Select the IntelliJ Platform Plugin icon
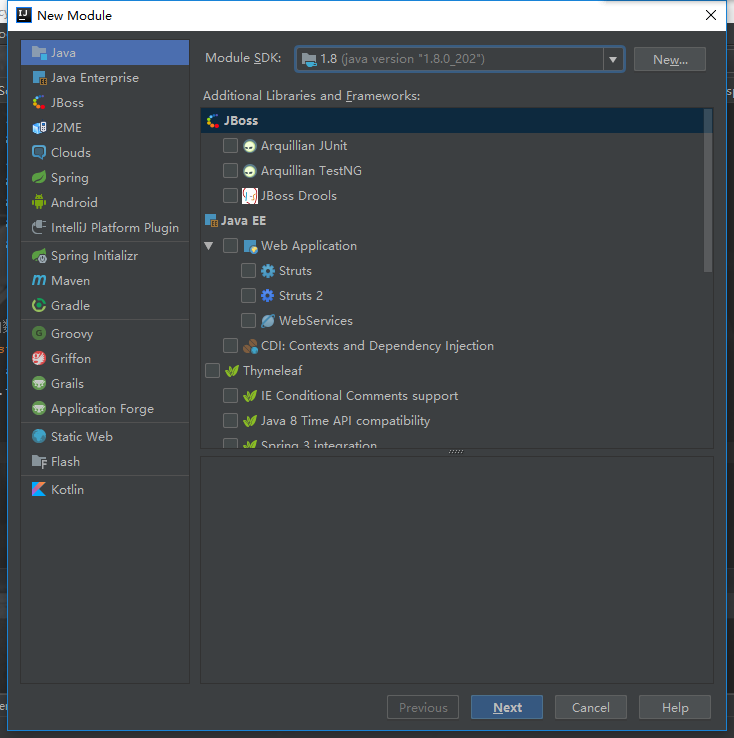Viewport: 734px width, 738px height. point(39,227)
